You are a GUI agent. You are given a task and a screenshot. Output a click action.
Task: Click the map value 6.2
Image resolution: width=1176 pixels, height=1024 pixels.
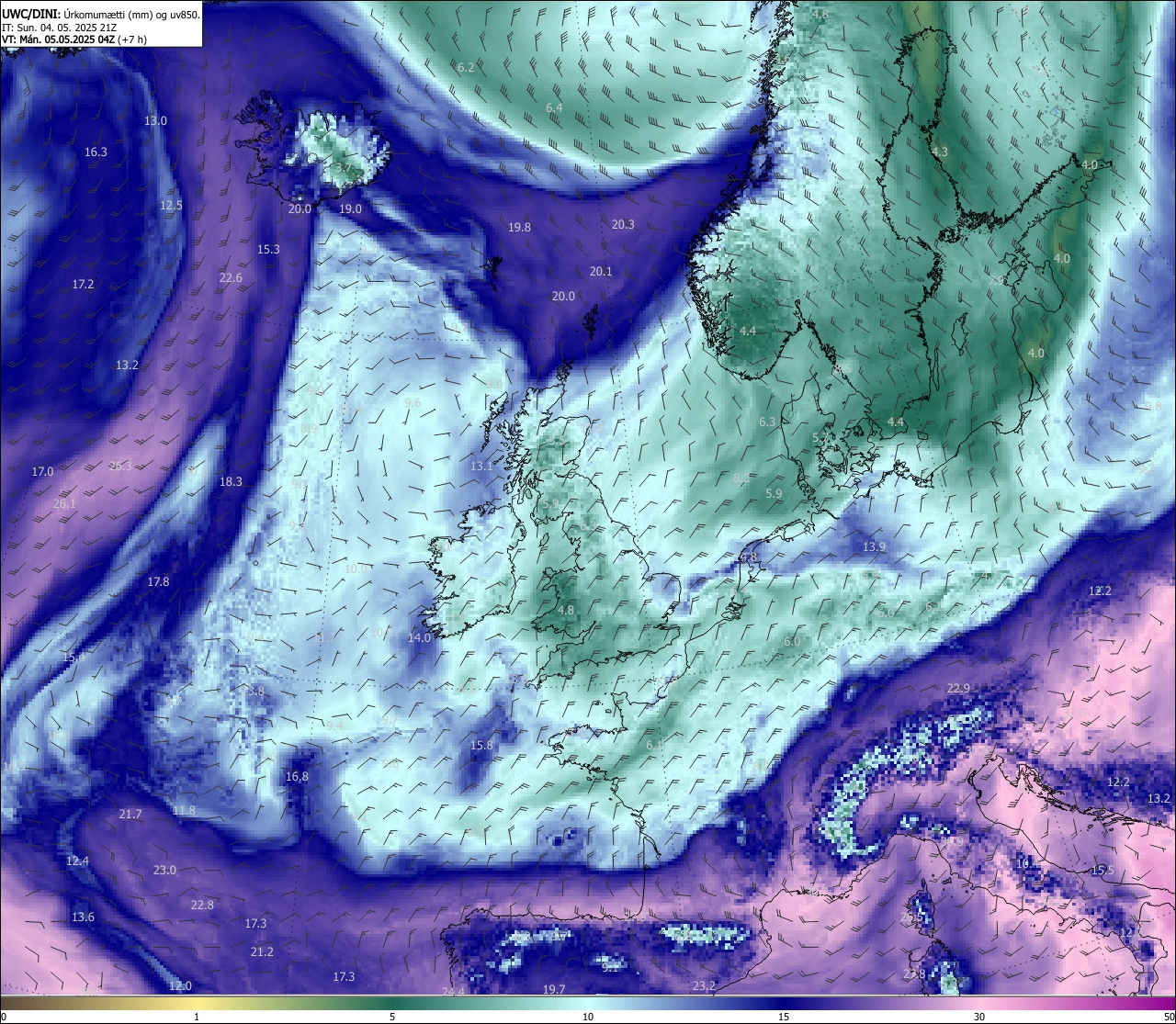pos(466,68)
